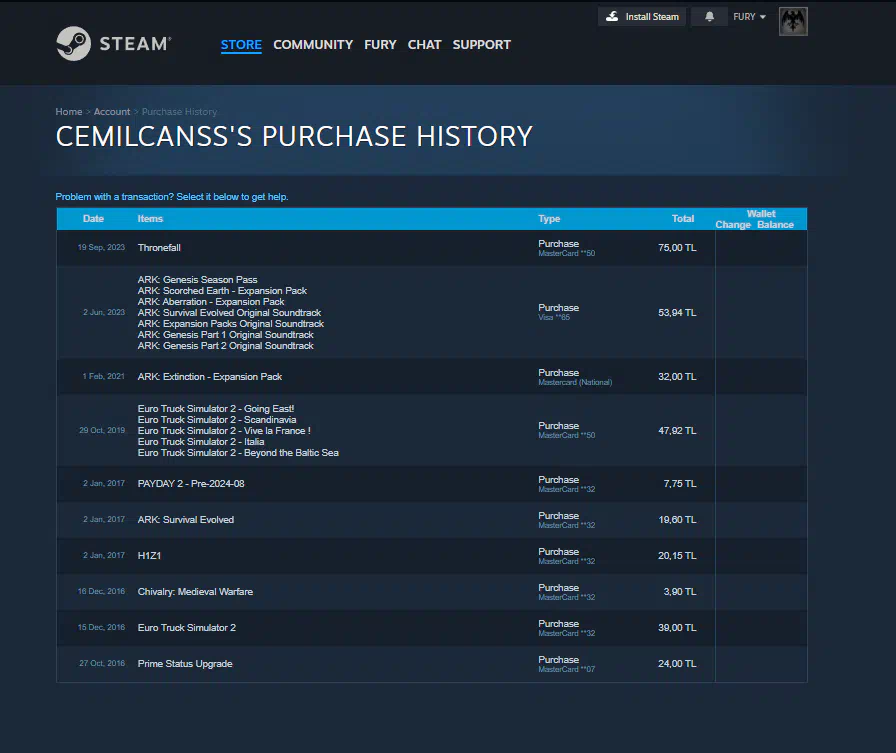Click the MasterCard **07 payment method
The height and width of the screenshot is (753, 896).
point(566,670)
